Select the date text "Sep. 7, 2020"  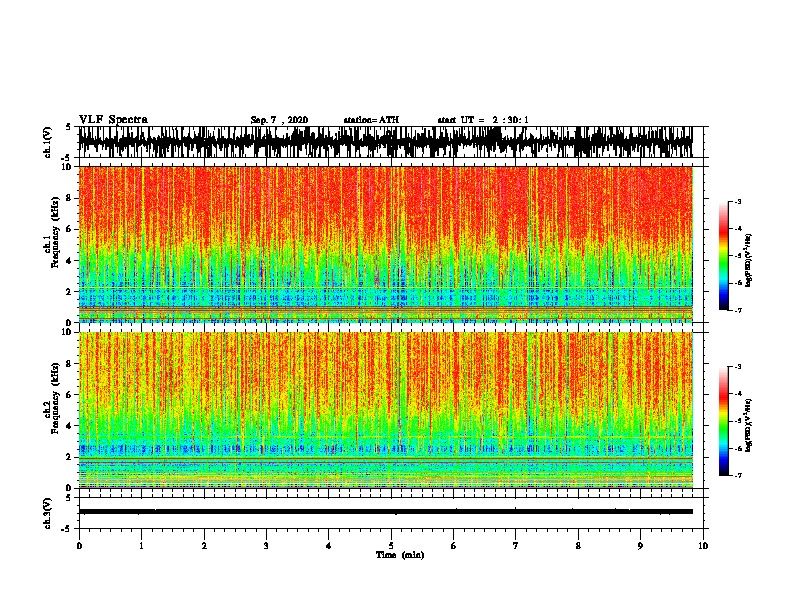[279, 120]
